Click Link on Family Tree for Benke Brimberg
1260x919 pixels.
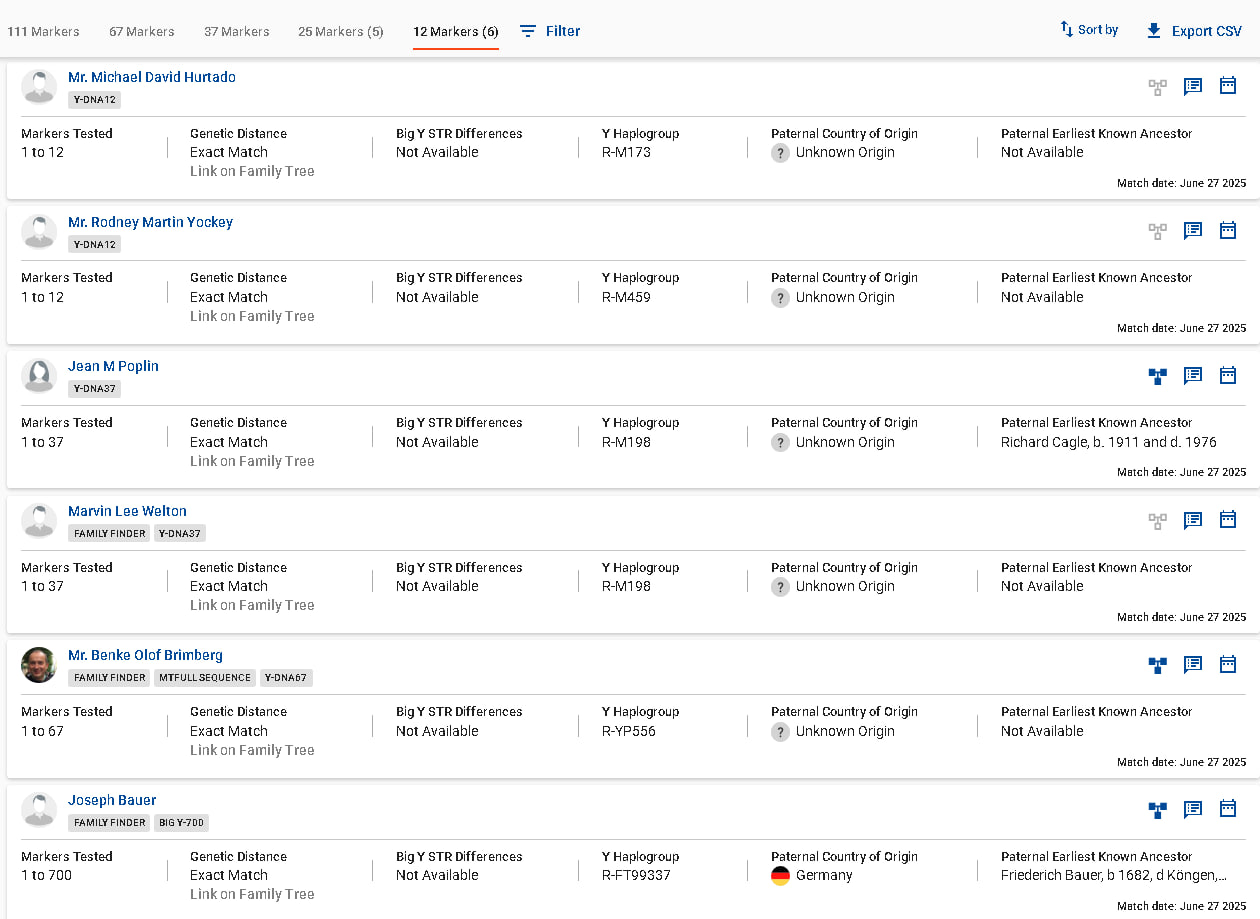pos(252,750)
